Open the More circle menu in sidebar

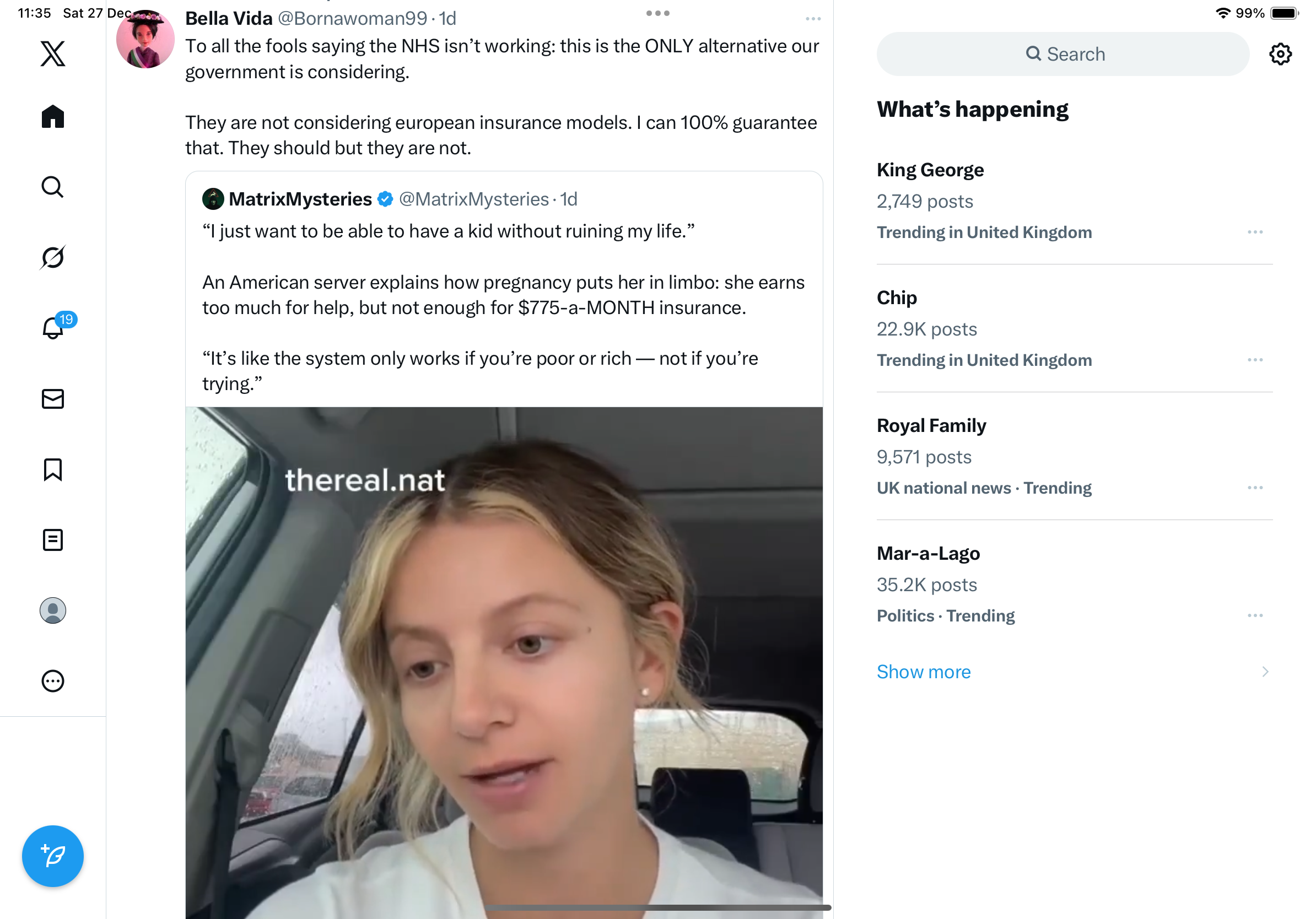click(53, 681)
